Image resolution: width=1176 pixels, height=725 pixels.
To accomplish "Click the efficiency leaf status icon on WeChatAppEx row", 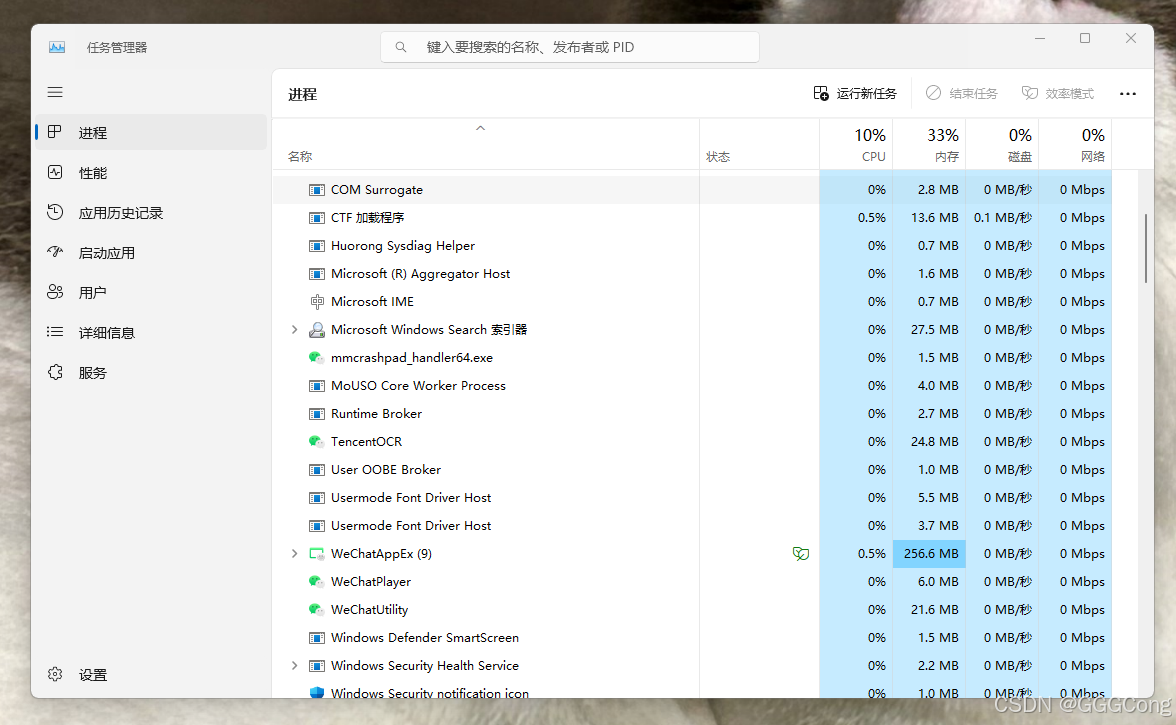I will point(801,554).
